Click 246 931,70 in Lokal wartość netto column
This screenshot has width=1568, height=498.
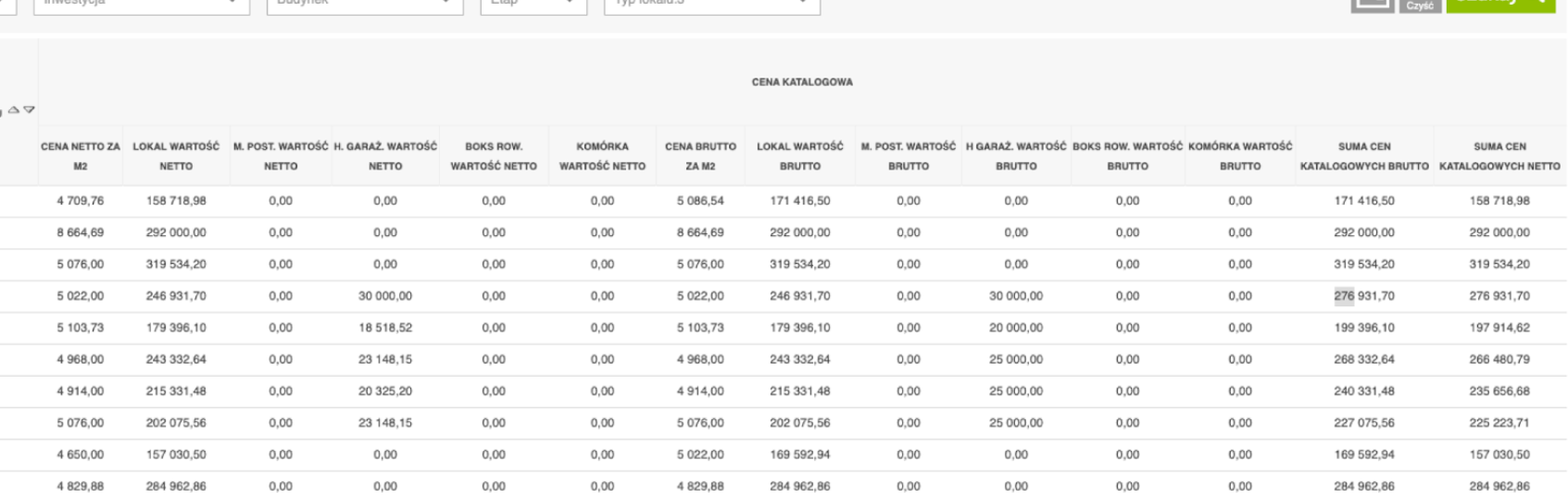point(176,296)
